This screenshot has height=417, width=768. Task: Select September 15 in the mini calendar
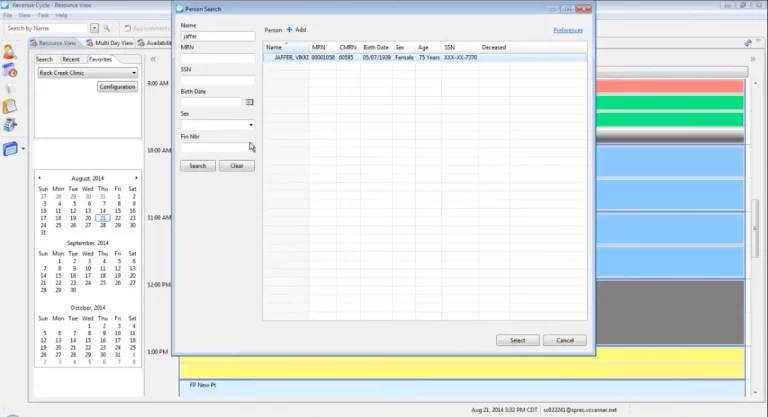tap(58, 275)
